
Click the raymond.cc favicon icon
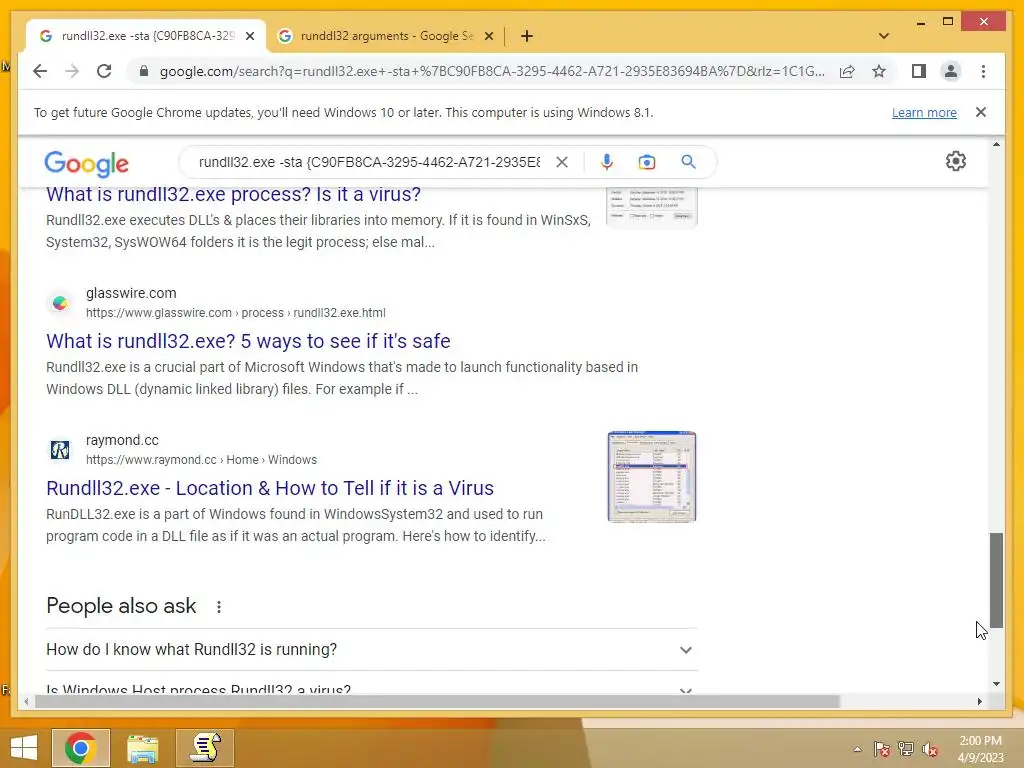point(60,450)
